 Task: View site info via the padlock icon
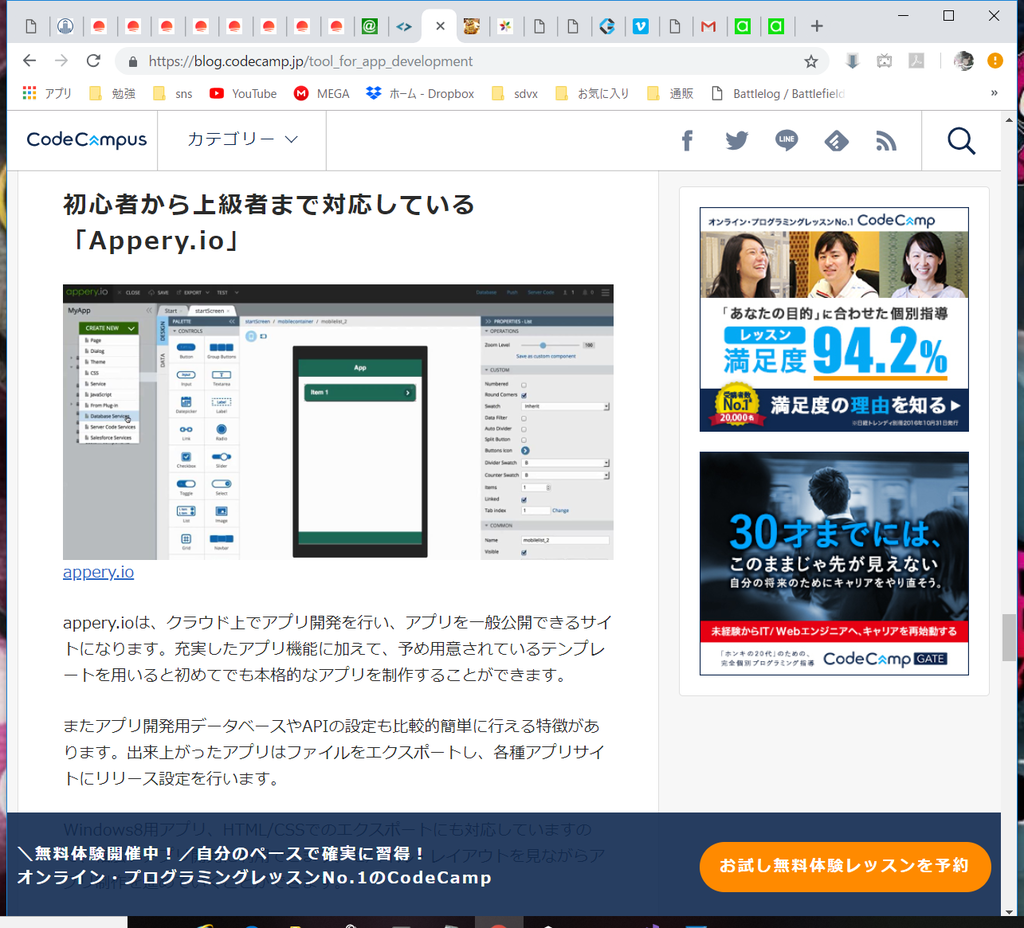(133, 61)
